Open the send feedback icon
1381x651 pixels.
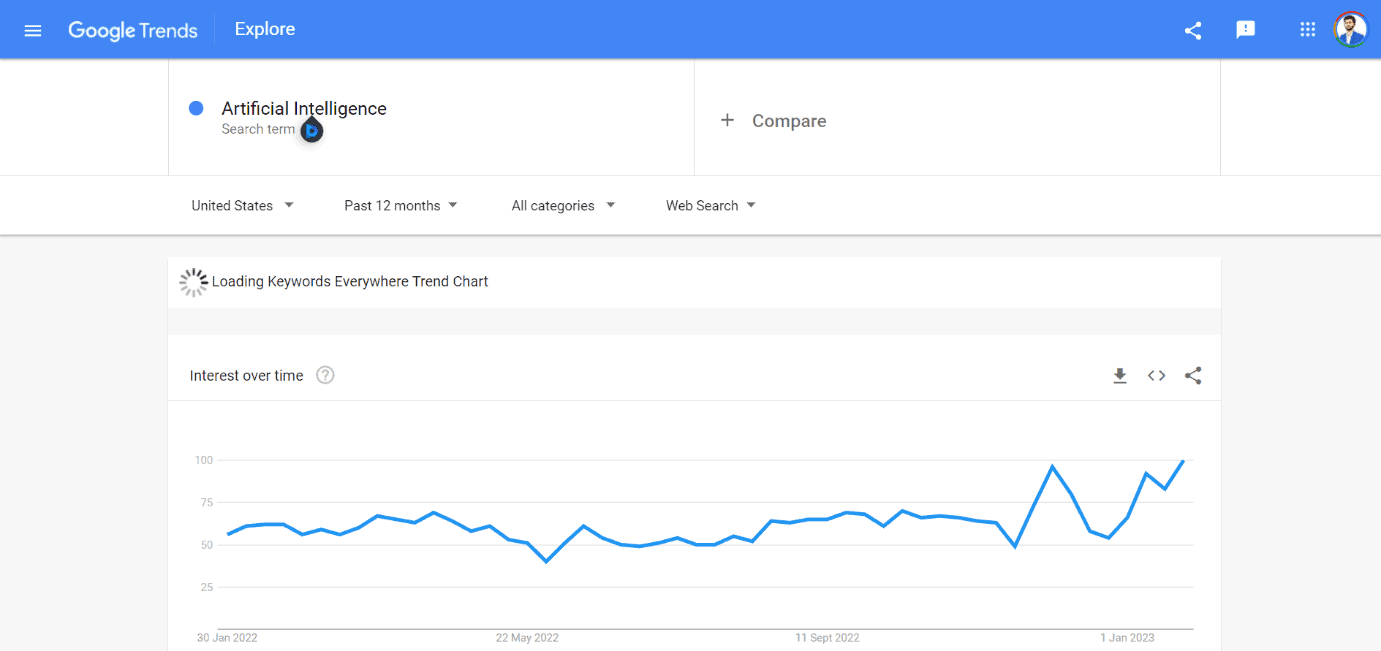point(1245,30)
